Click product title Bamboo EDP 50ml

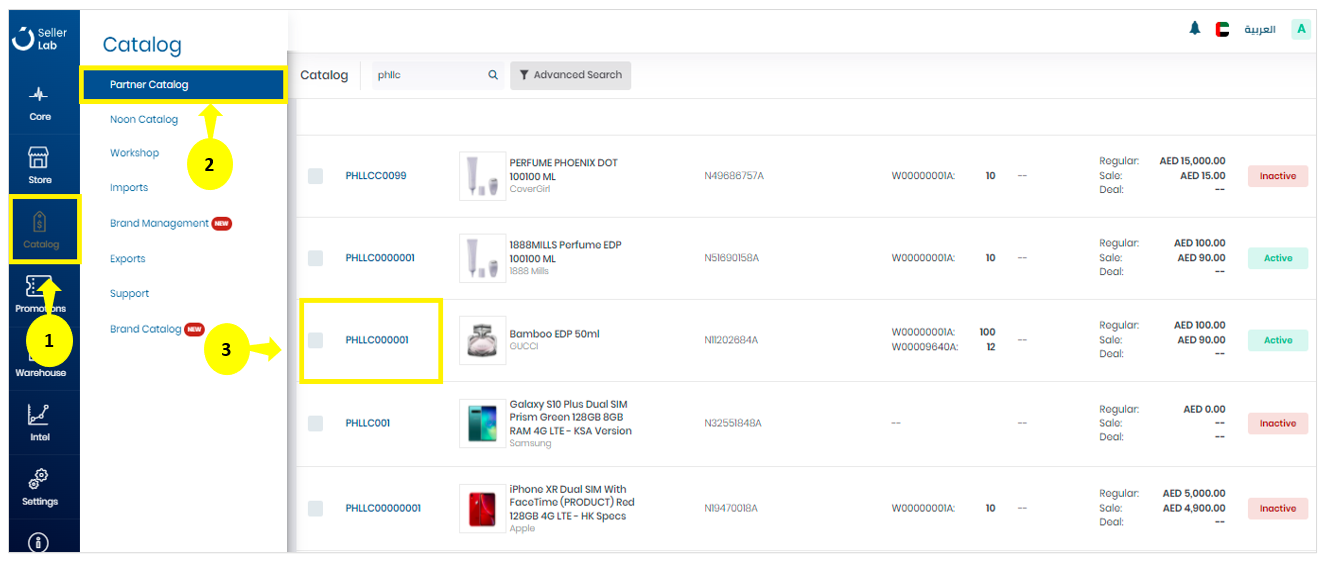[x=554, y=334]
